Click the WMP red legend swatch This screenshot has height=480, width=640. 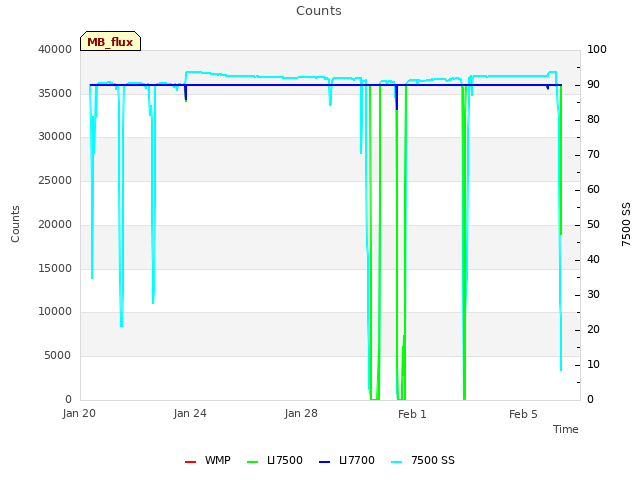point(191,462)
